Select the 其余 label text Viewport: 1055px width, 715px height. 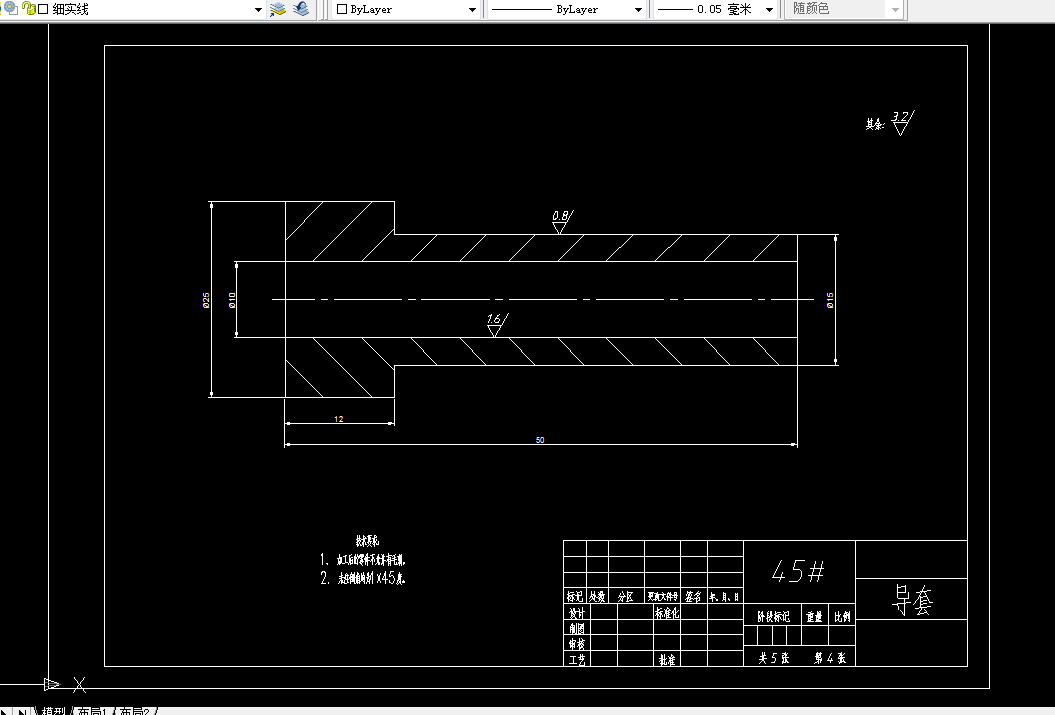(875, 124)
